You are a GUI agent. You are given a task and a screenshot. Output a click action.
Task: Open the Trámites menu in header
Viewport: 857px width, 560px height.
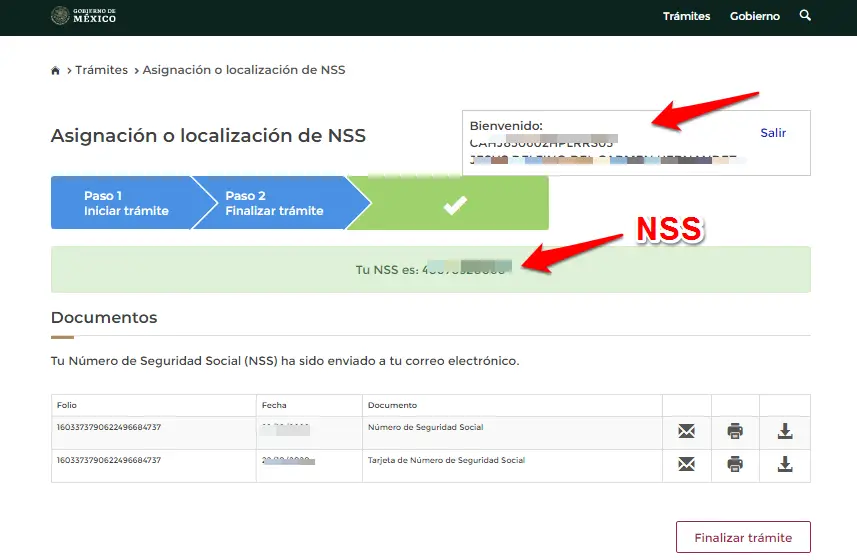pyautogui.click(x=686, y=16)
